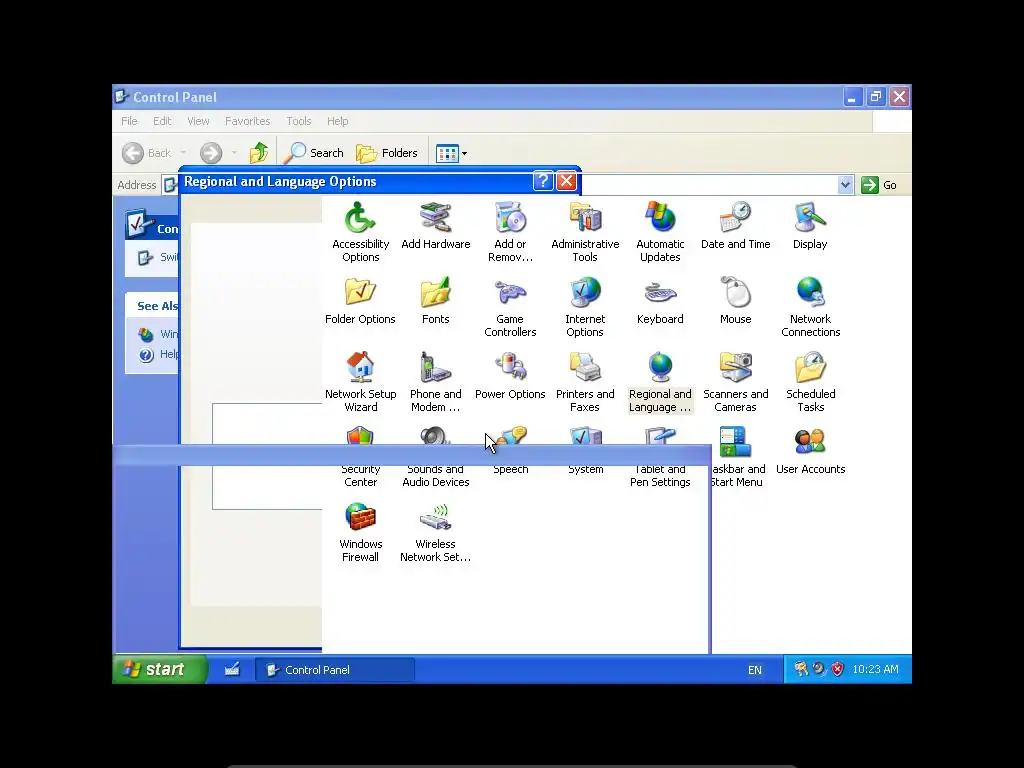Viewport: 1024px width, 768px height.
Task: Click the EN language indicator
Action: pos(754,670)
